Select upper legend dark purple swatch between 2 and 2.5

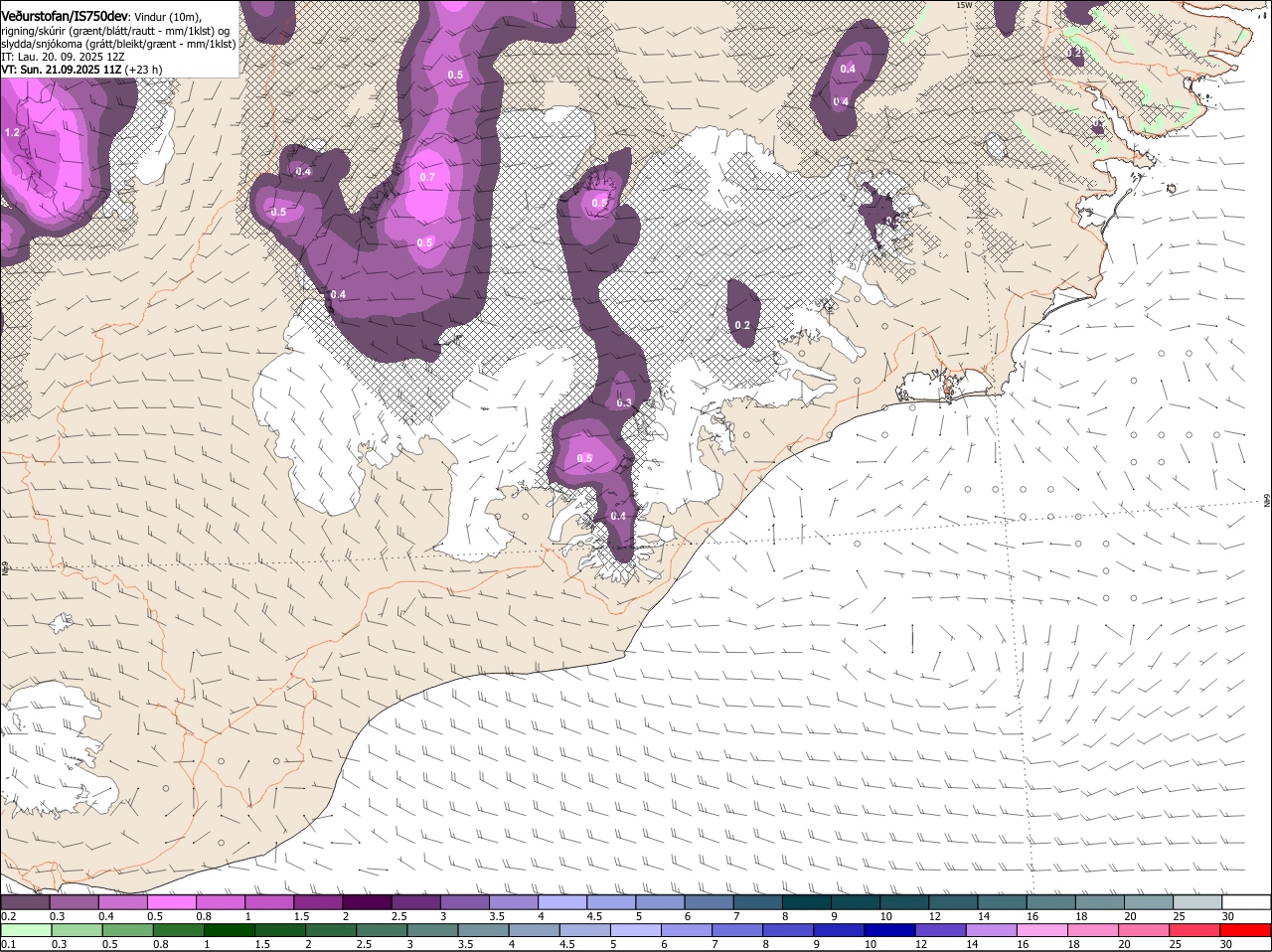(367, 902)
